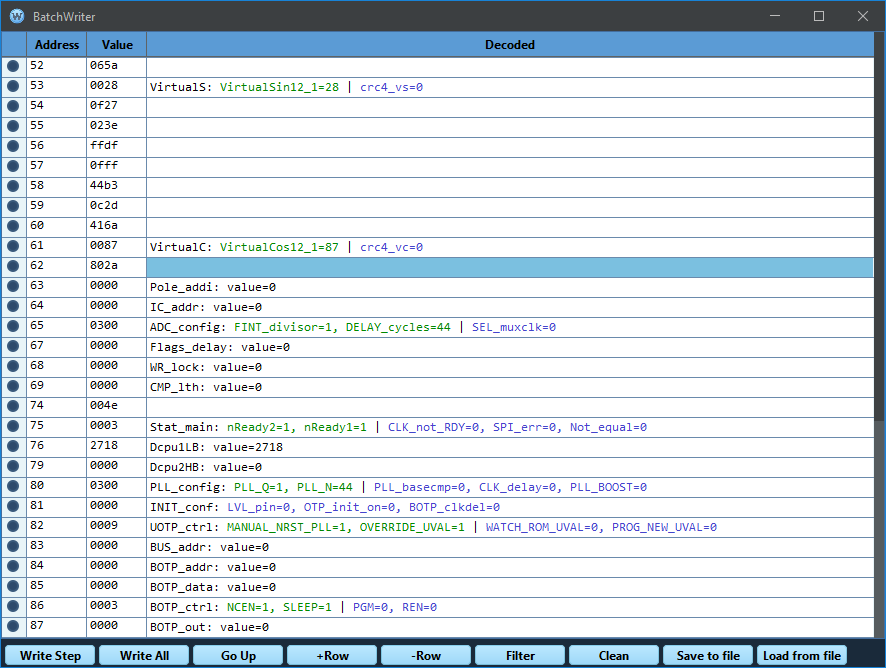Click the Write All button

click(x=144, y=656)
